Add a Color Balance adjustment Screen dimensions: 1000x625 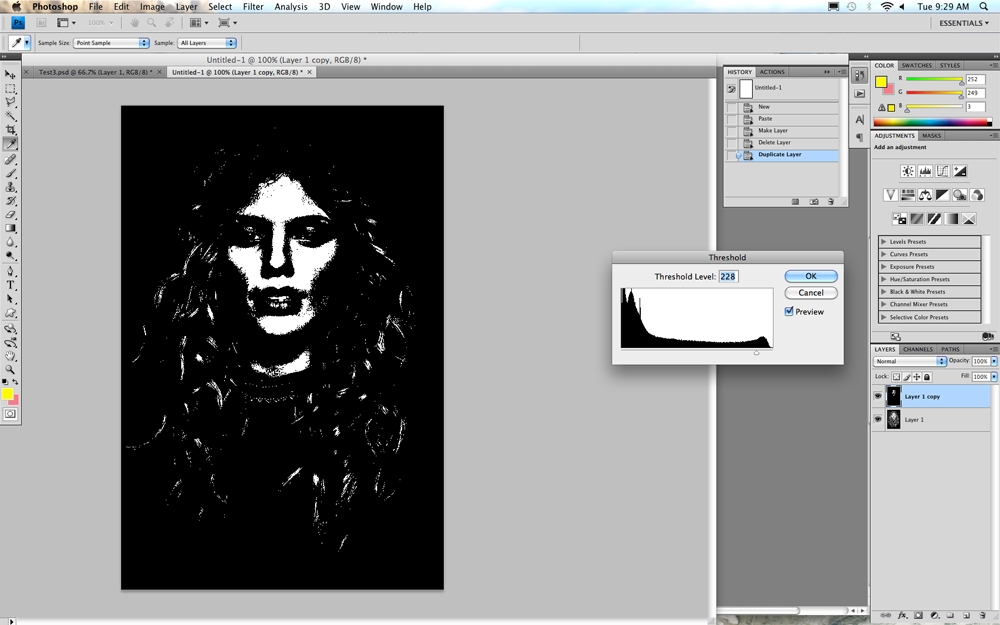[x=925, y=195]
